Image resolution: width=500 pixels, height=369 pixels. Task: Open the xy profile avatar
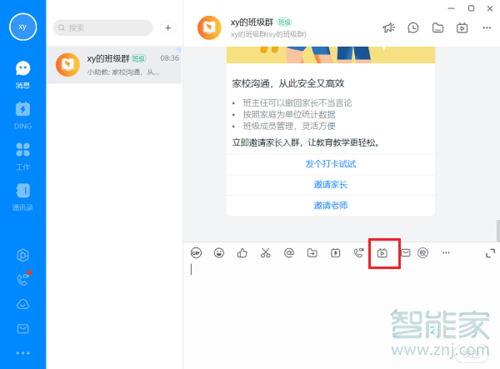pyautogui.click(x=23, y=27)
